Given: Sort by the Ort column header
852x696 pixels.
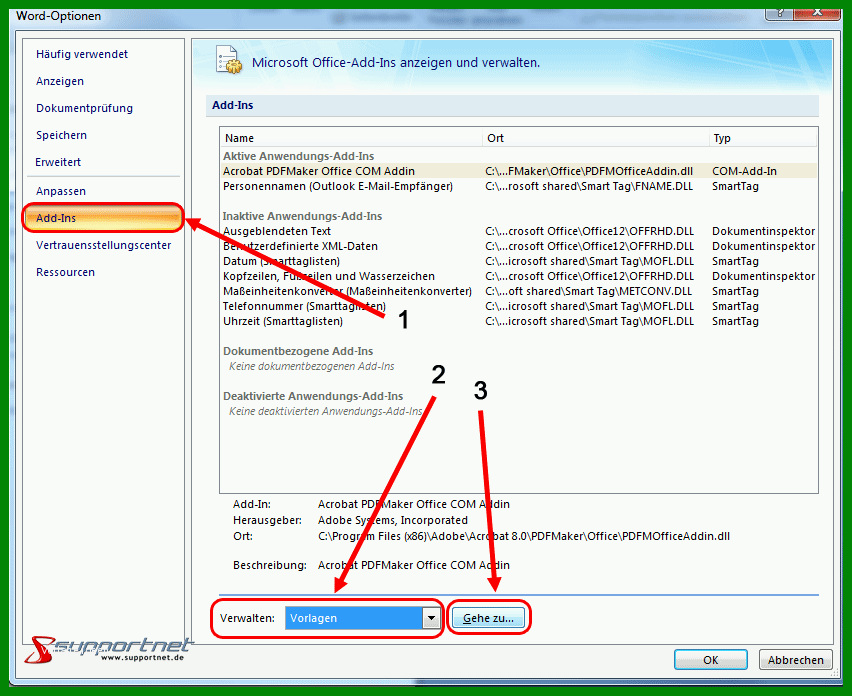Looking at the screenshot, I should [596, 138].
